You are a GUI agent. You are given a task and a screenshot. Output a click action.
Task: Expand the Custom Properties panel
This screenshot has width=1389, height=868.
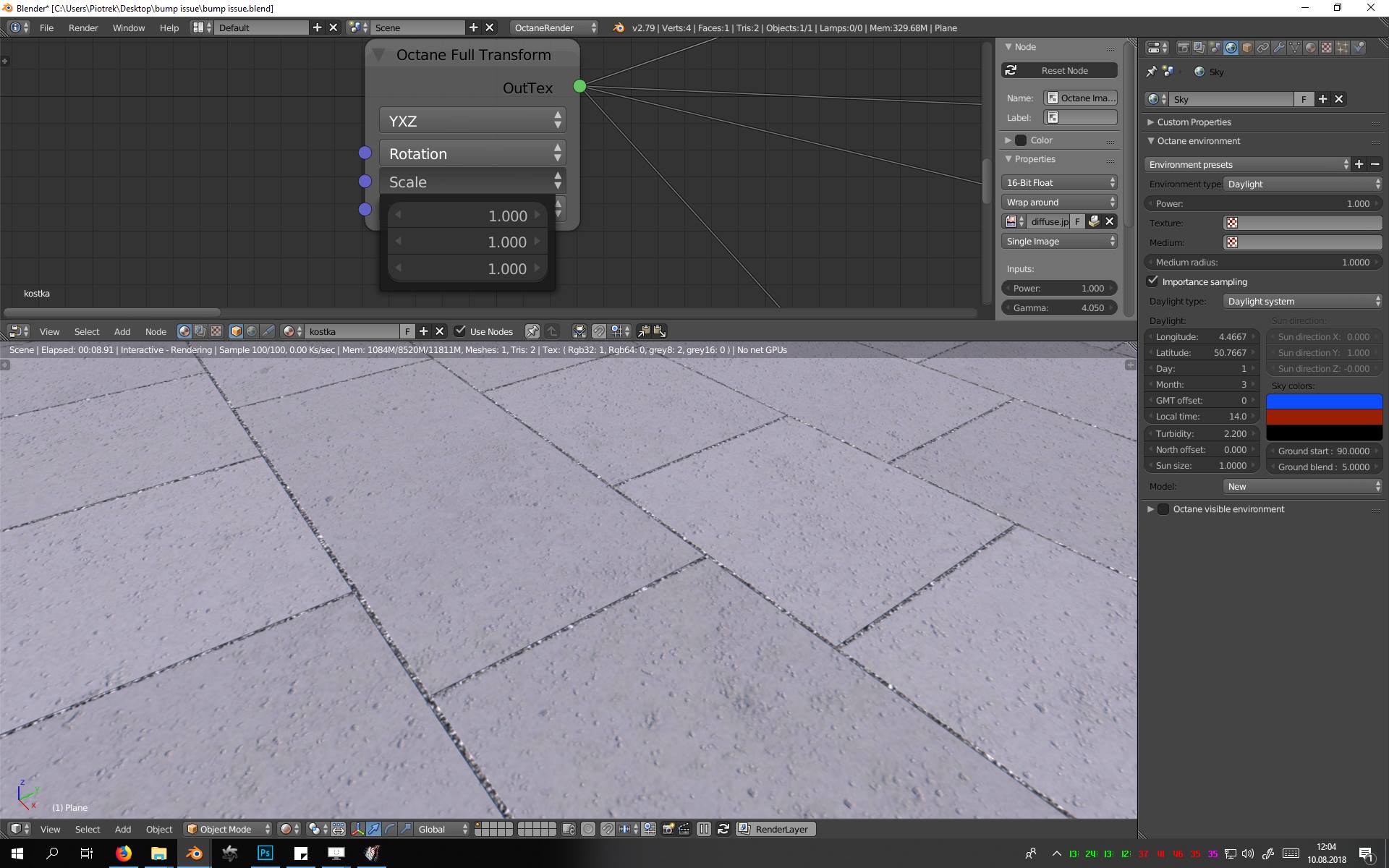click(x=1194, y=122)
